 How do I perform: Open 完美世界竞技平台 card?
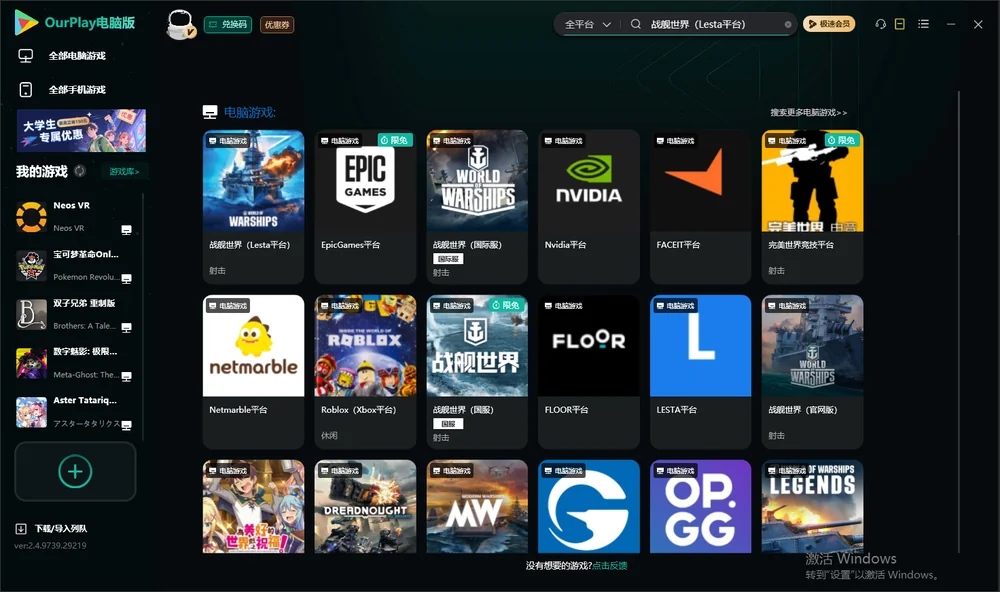click(x=812, y=207)
